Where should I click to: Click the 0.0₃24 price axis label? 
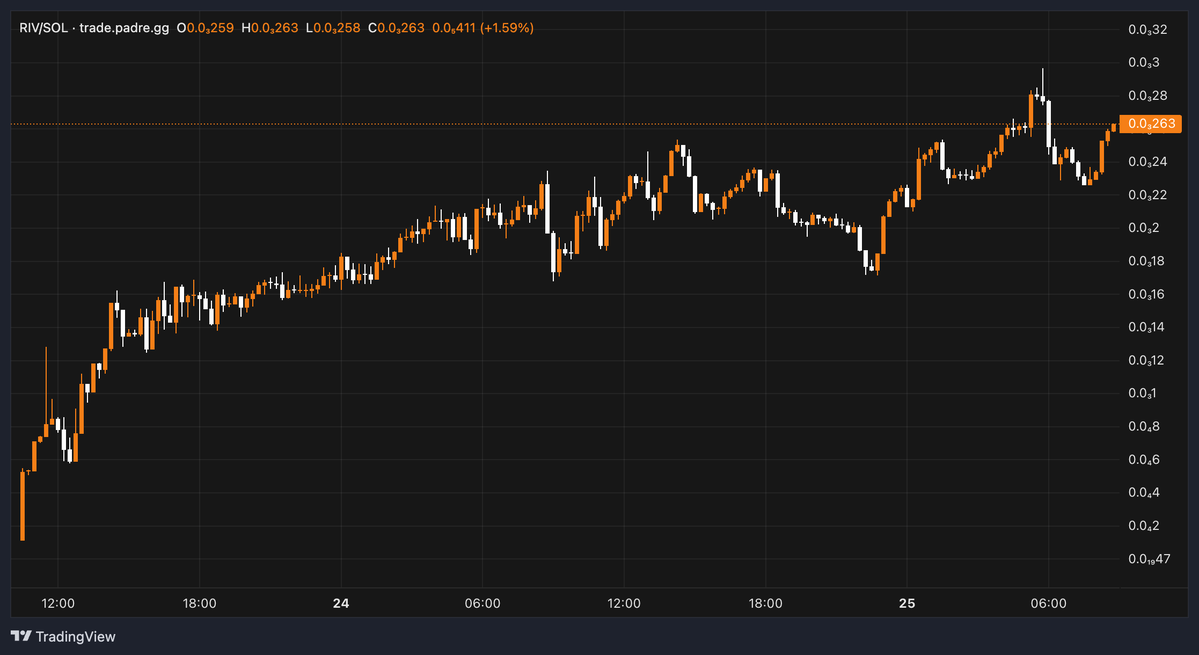click(1148, 162)
